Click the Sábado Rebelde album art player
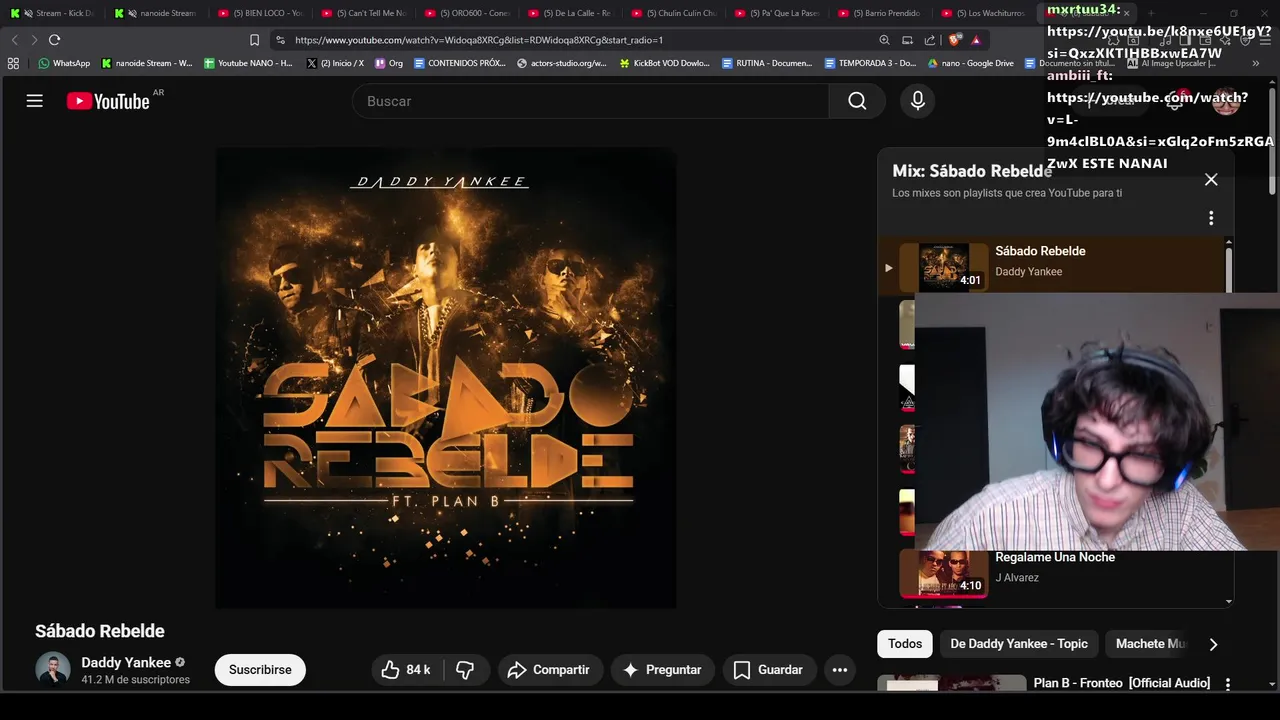The height and width of the screenshot is (720, 1280). pos(446,378)
